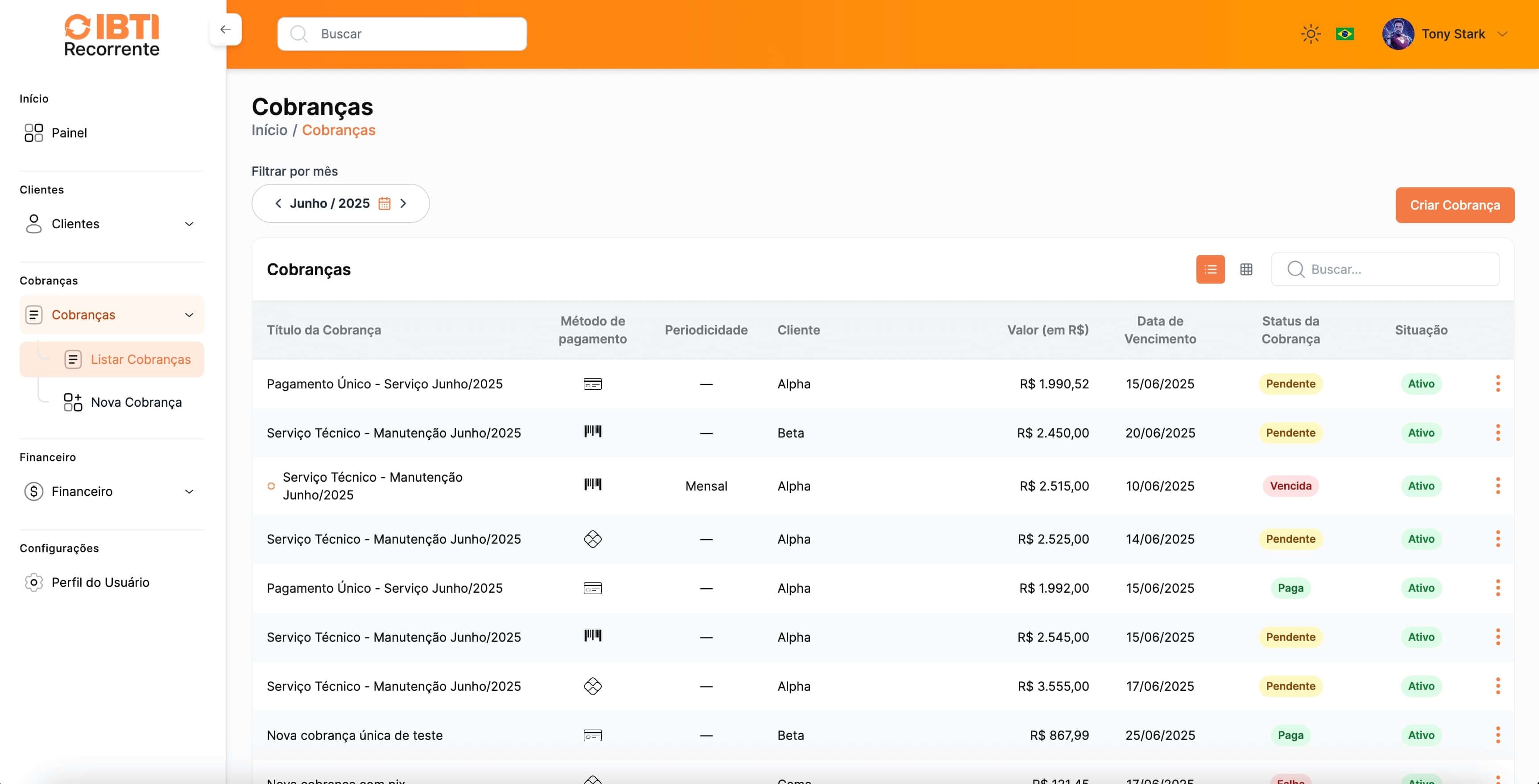Screen dimensions: 1539x784
Task: Click the Início breadcrumb link
Action: click(x=269, y=130)
